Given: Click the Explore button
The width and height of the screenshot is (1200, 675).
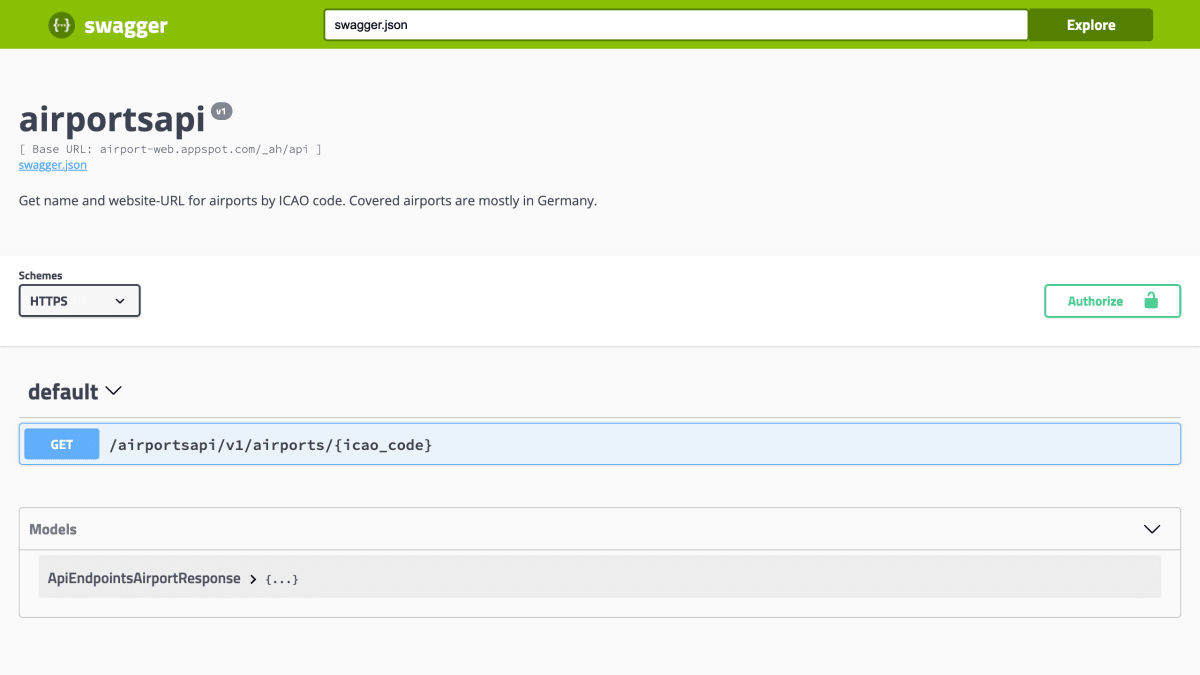Looking at the screenshot, I should click(1090, 25).
